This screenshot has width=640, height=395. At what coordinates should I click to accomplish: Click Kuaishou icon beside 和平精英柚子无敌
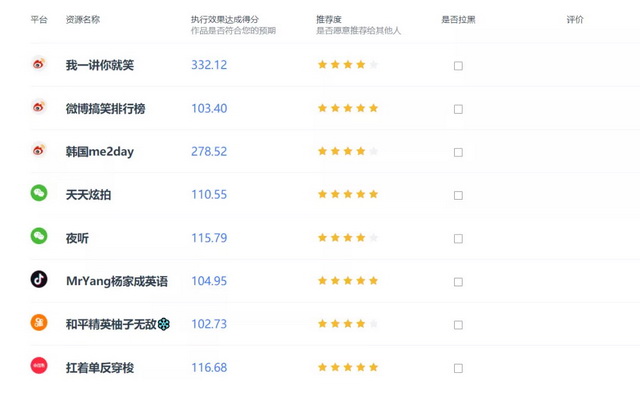(39, 323)
